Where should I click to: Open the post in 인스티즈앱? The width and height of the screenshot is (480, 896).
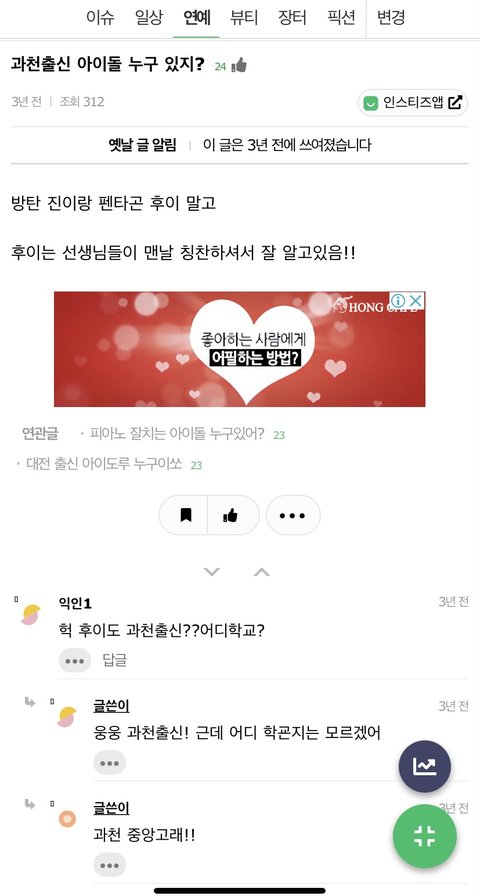[413, 103]
